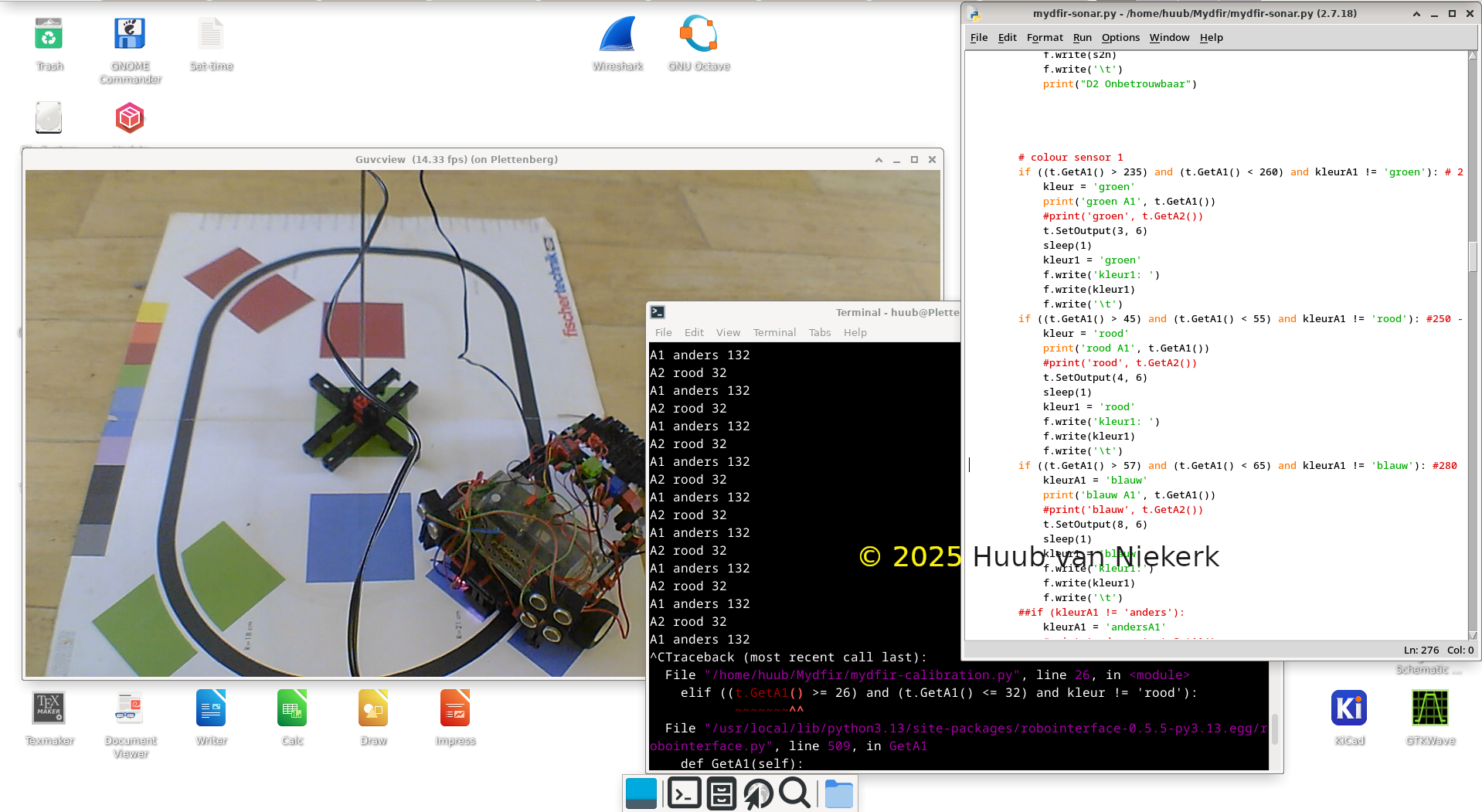Click the Python icon in IDLE title bar
Viewport: 1482px width, 812px height.
(x=974, y=14)
